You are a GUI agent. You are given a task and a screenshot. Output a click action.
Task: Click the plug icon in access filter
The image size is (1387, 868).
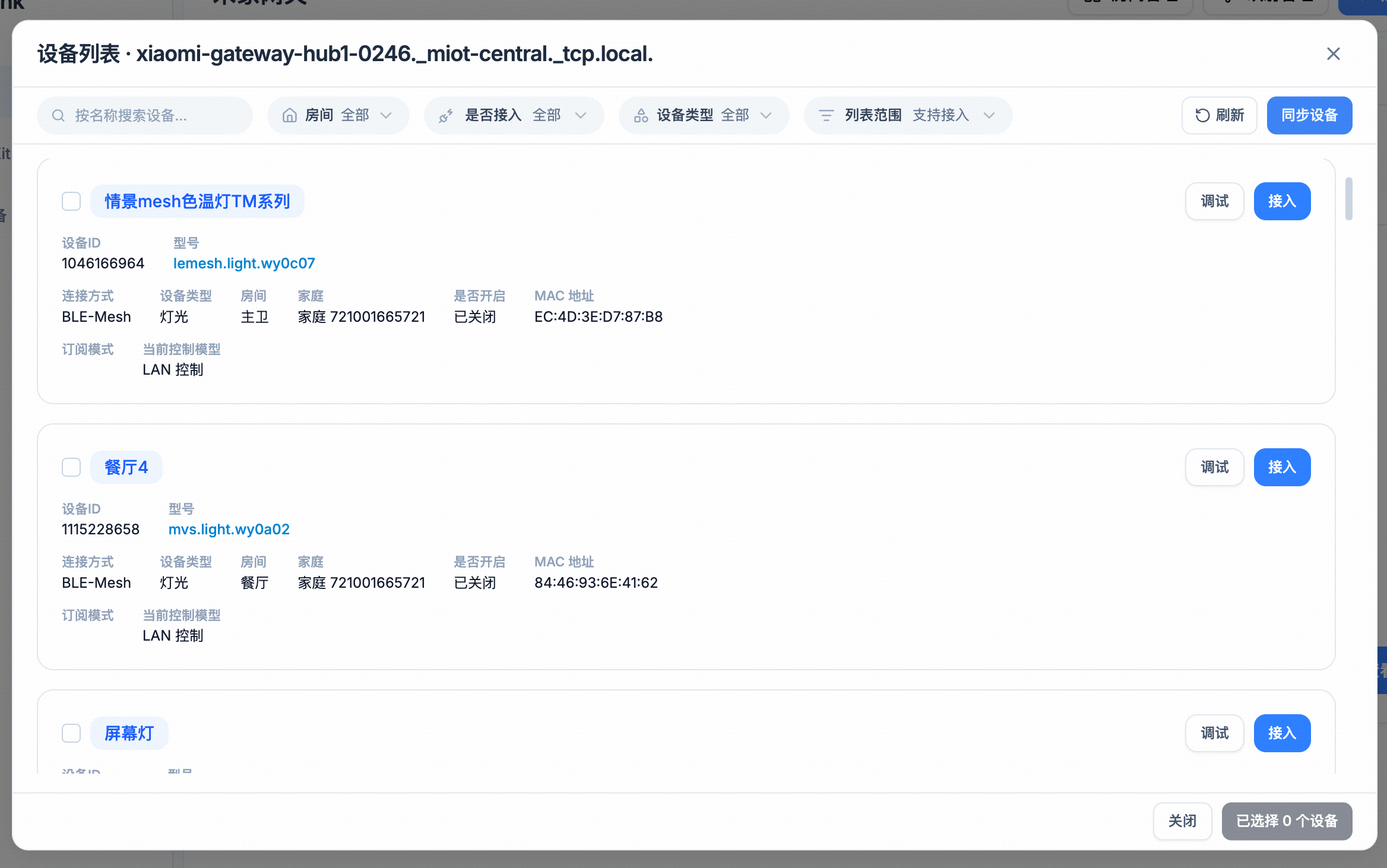click(x=446, y=115)
